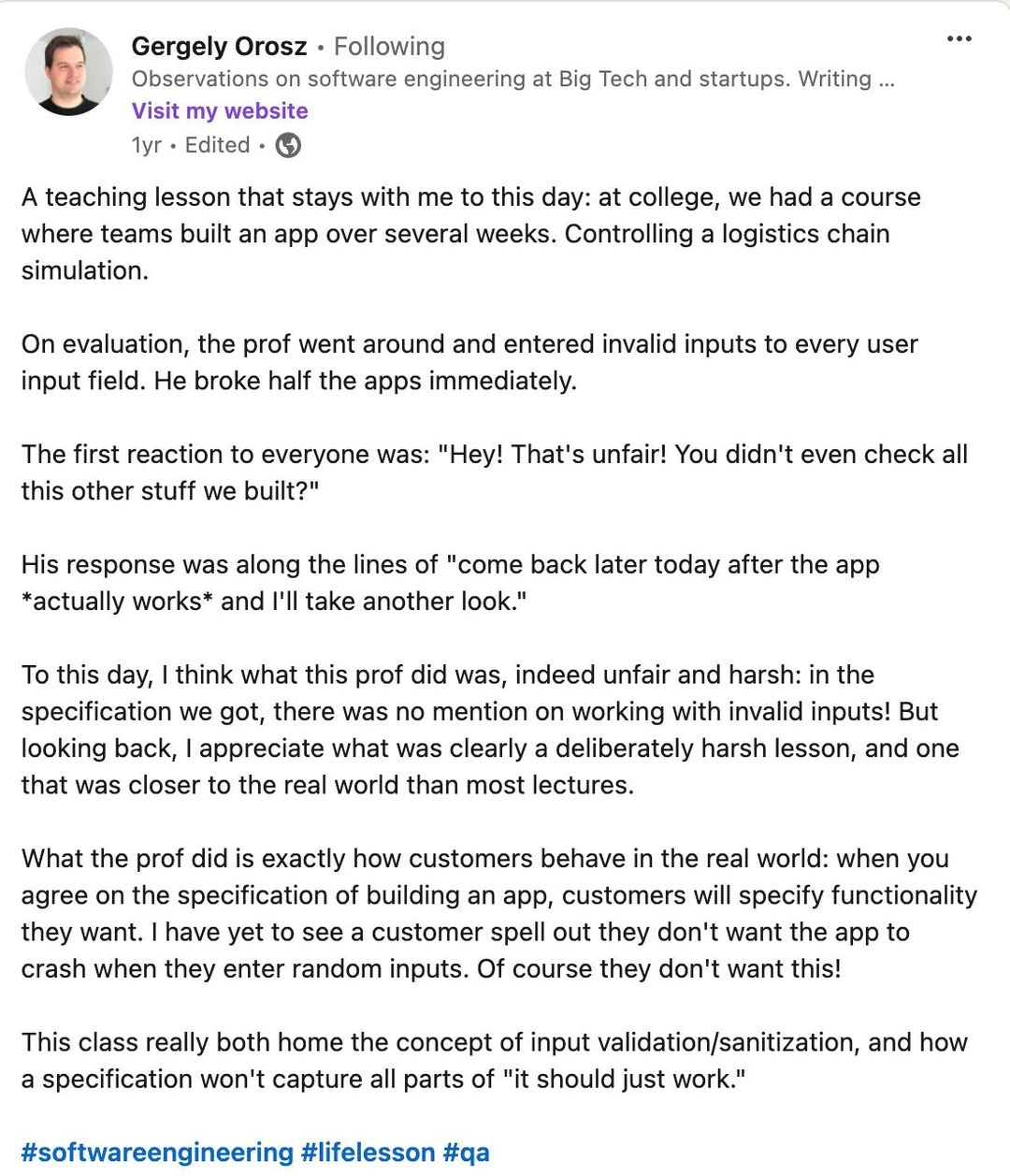
Task: Click the Following status label
Action: point(389,46)
